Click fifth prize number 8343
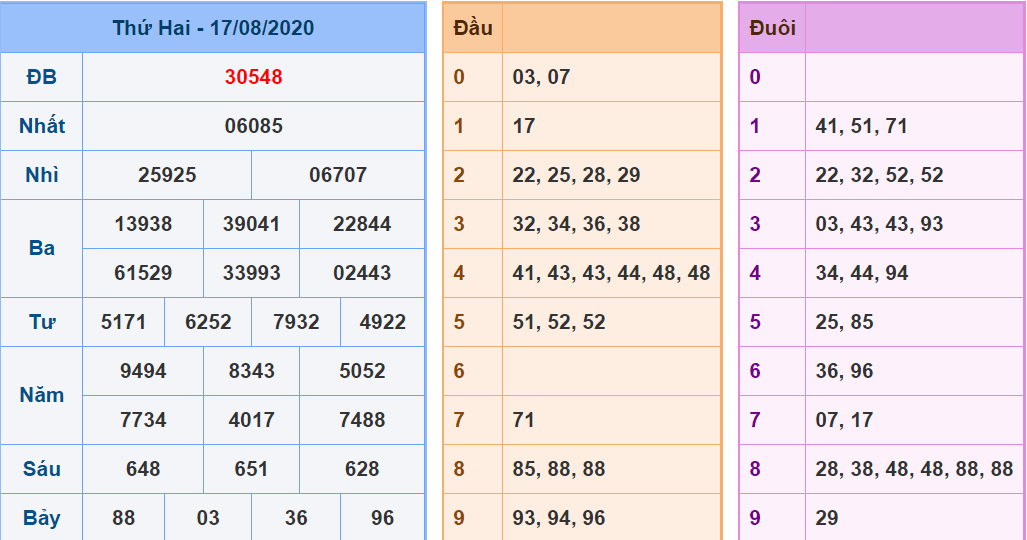Screen dimensions: 1027x540 coord(251,371)
